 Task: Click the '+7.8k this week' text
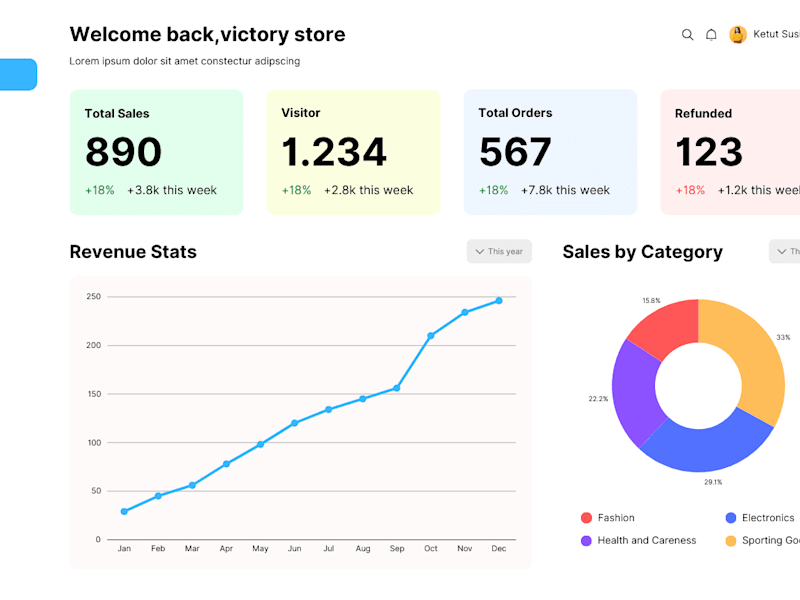[x=565, y=190]
